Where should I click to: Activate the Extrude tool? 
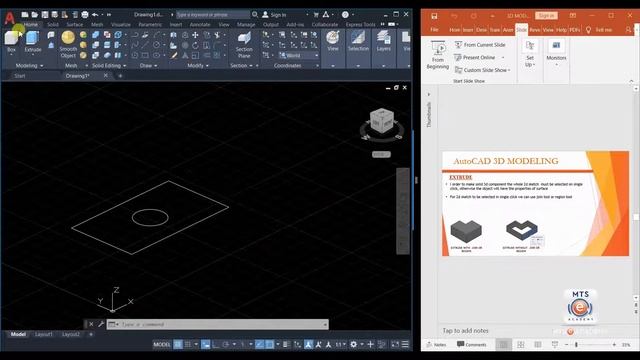[x=33, y=42]
